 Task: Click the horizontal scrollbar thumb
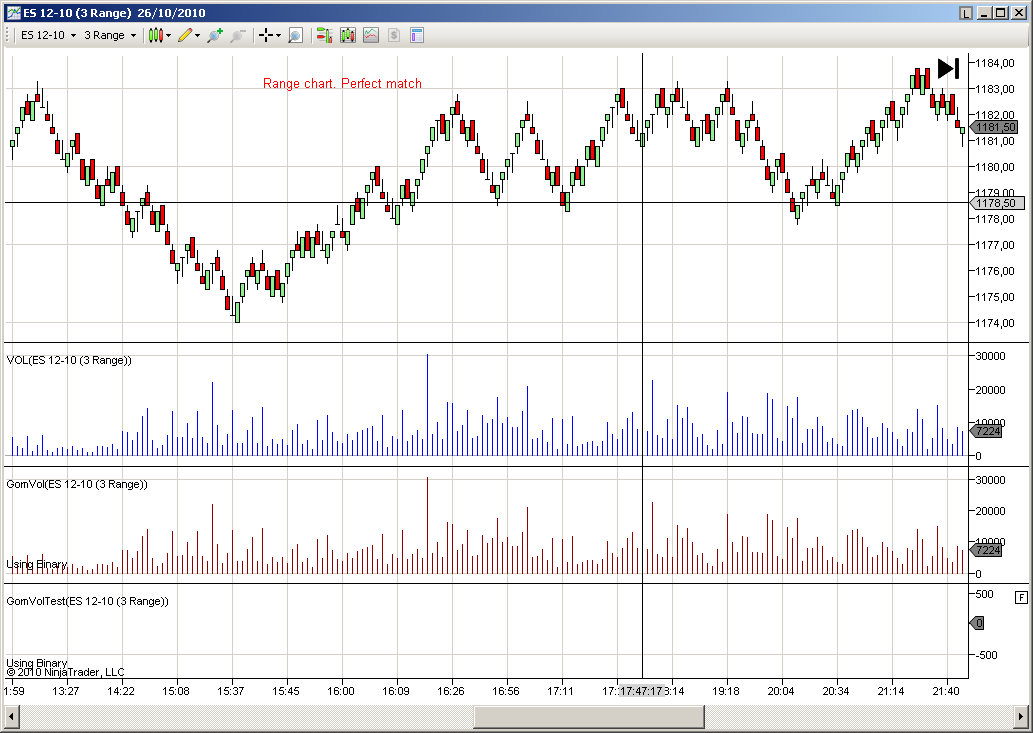589,717
